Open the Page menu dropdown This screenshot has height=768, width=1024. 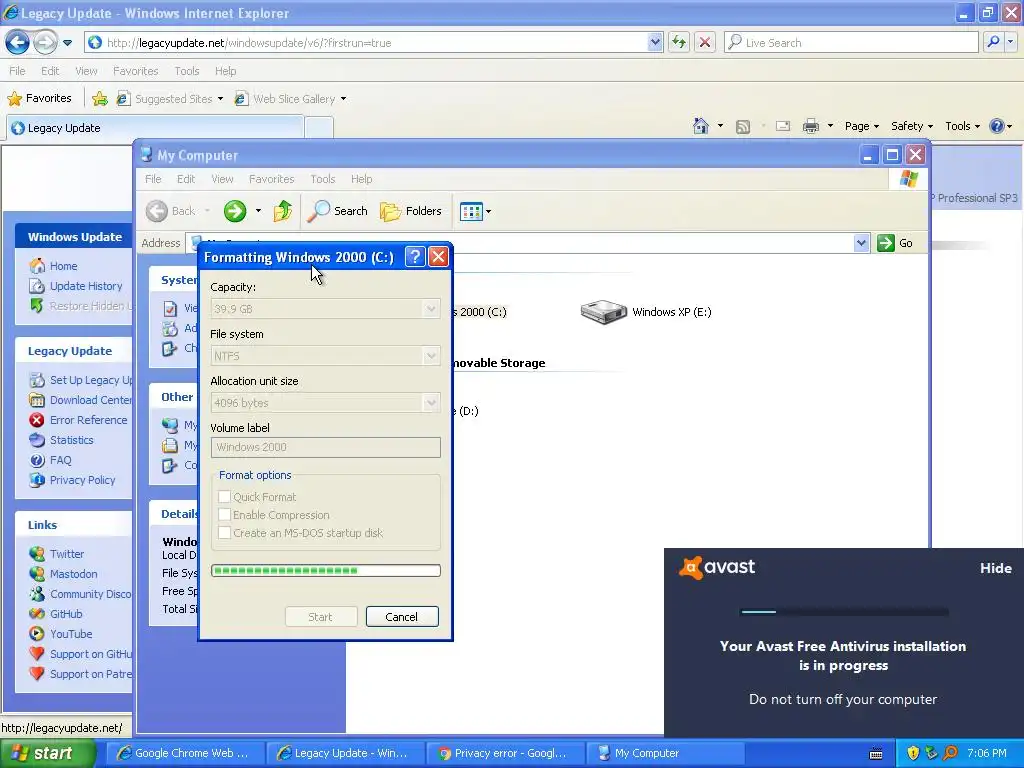861,126
